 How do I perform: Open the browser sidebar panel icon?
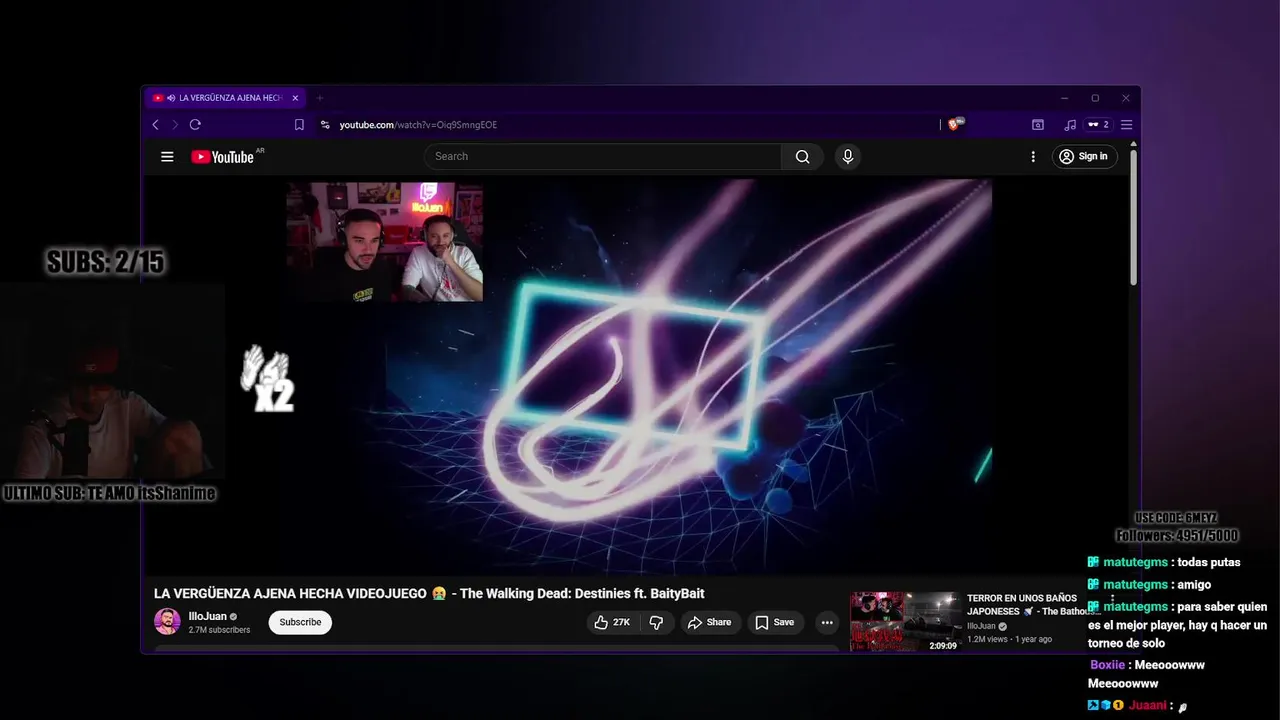click(1038, 125)
